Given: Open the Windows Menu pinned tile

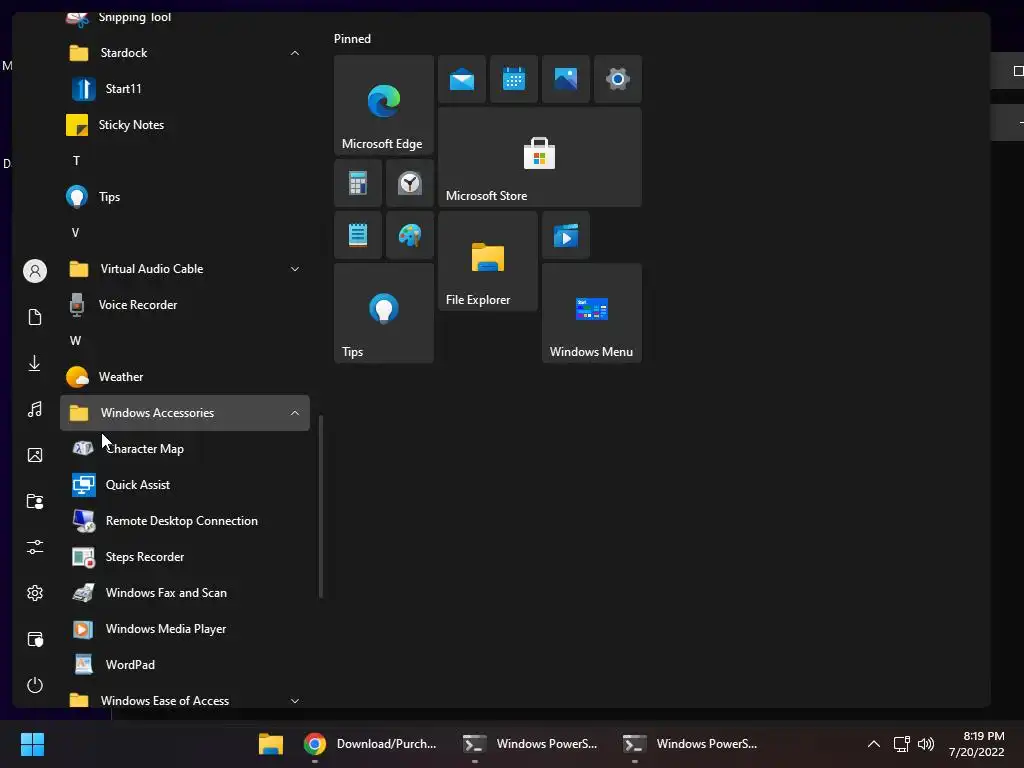Looking at the screenshot, I should coord(592,313).
